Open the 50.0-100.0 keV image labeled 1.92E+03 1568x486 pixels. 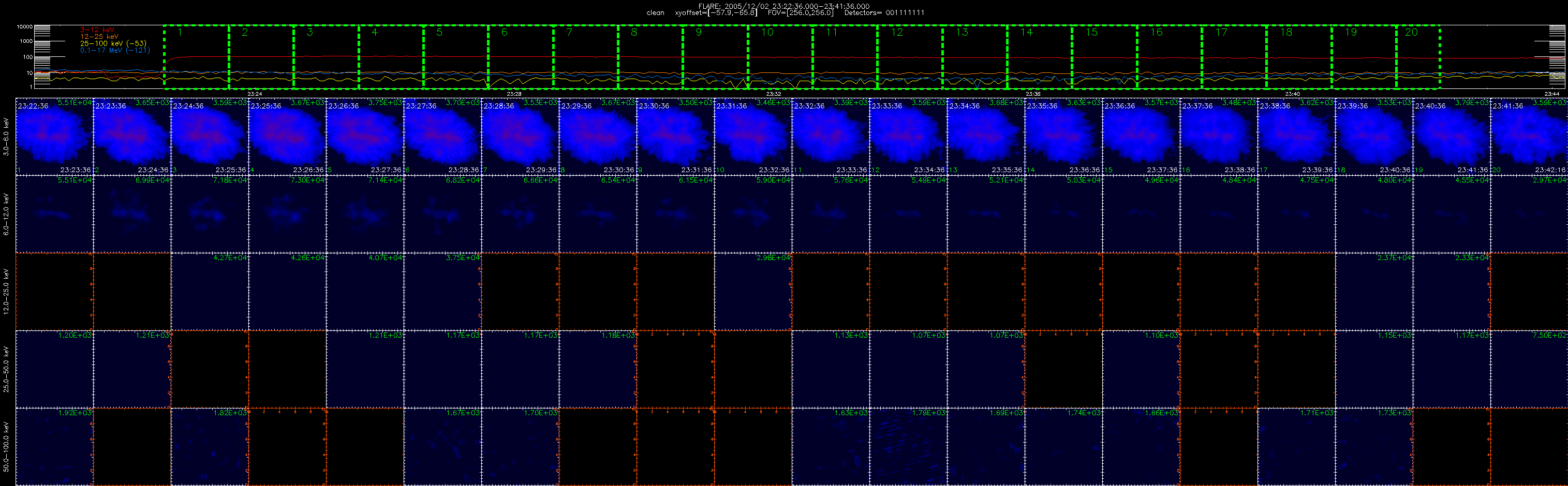(x=54, y=447)
